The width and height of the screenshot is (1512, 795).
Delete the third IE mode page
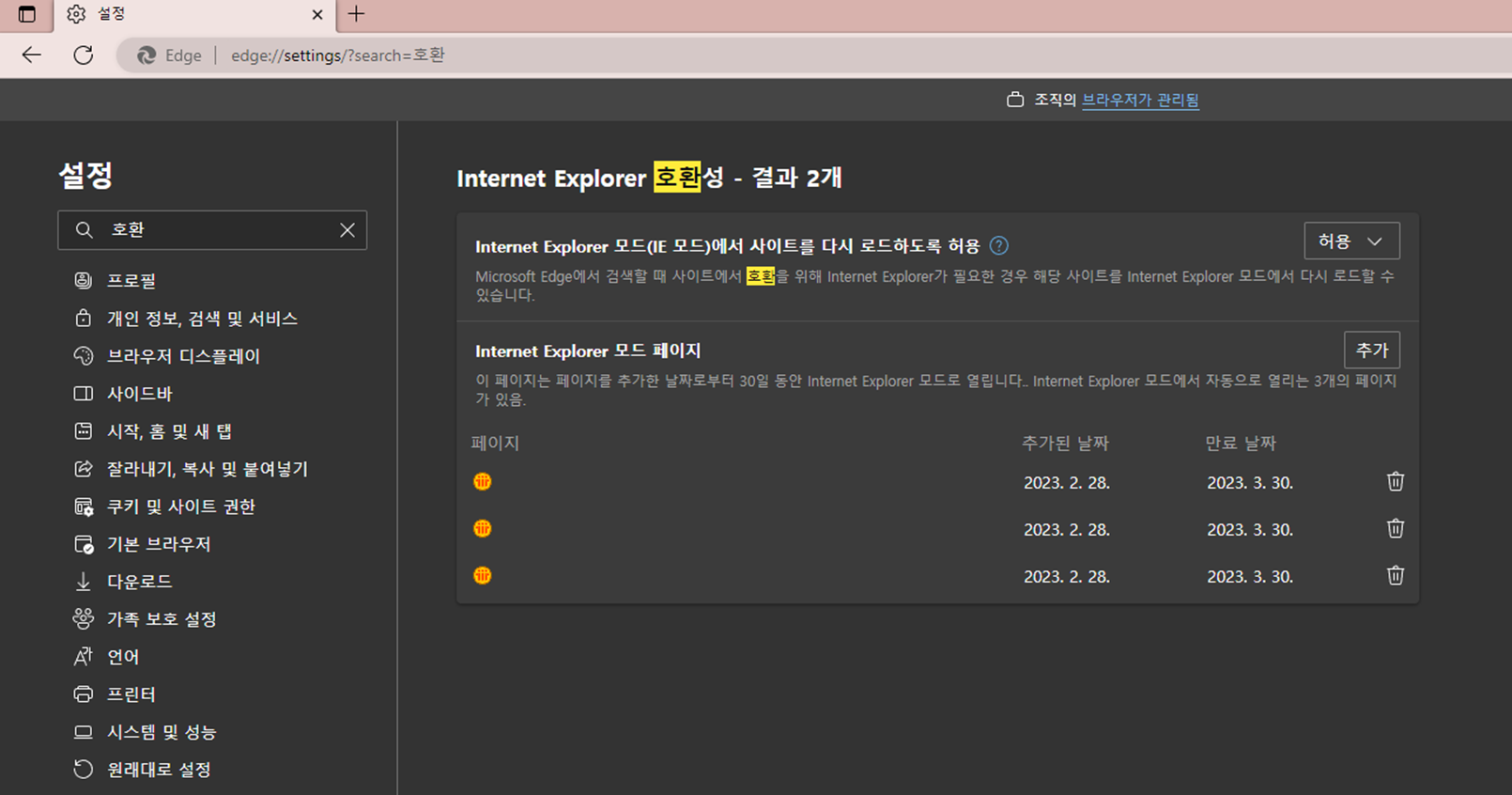pyautogui.click(x=1396, y=575)
